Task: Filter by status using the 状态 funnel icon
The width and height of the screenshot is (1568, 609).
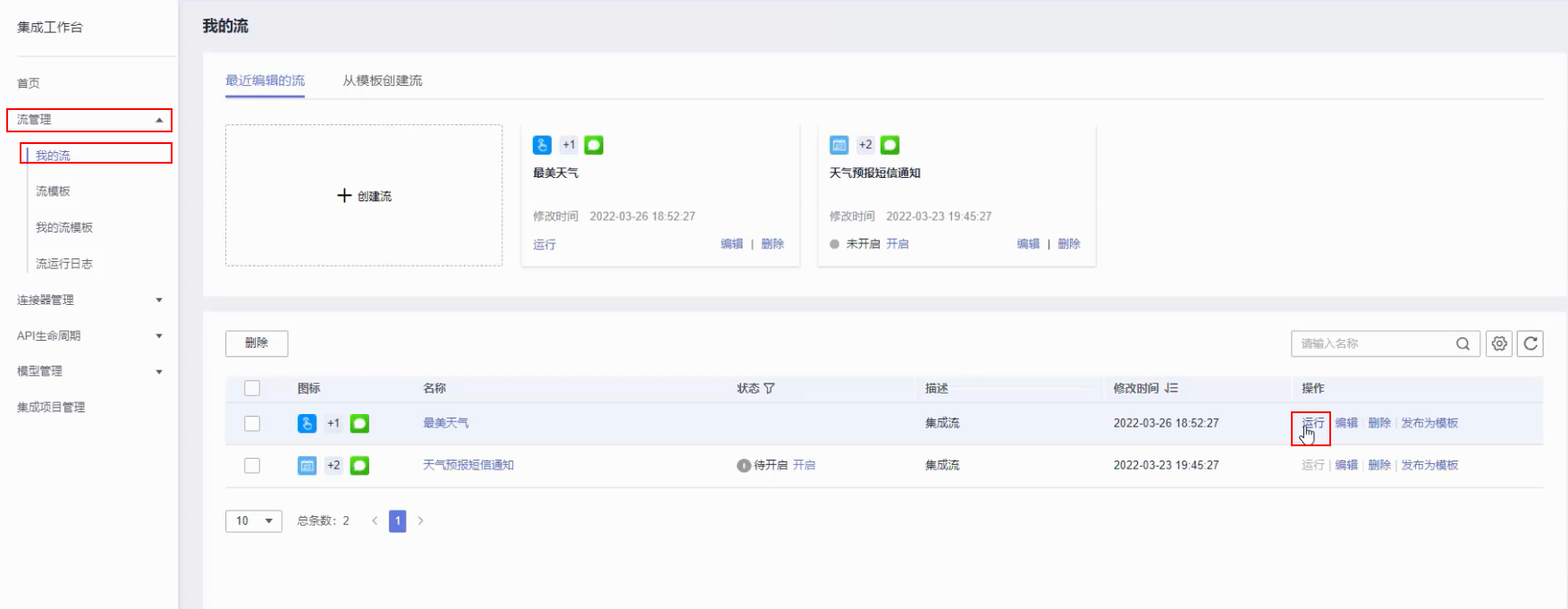Action: pos(770,388)
